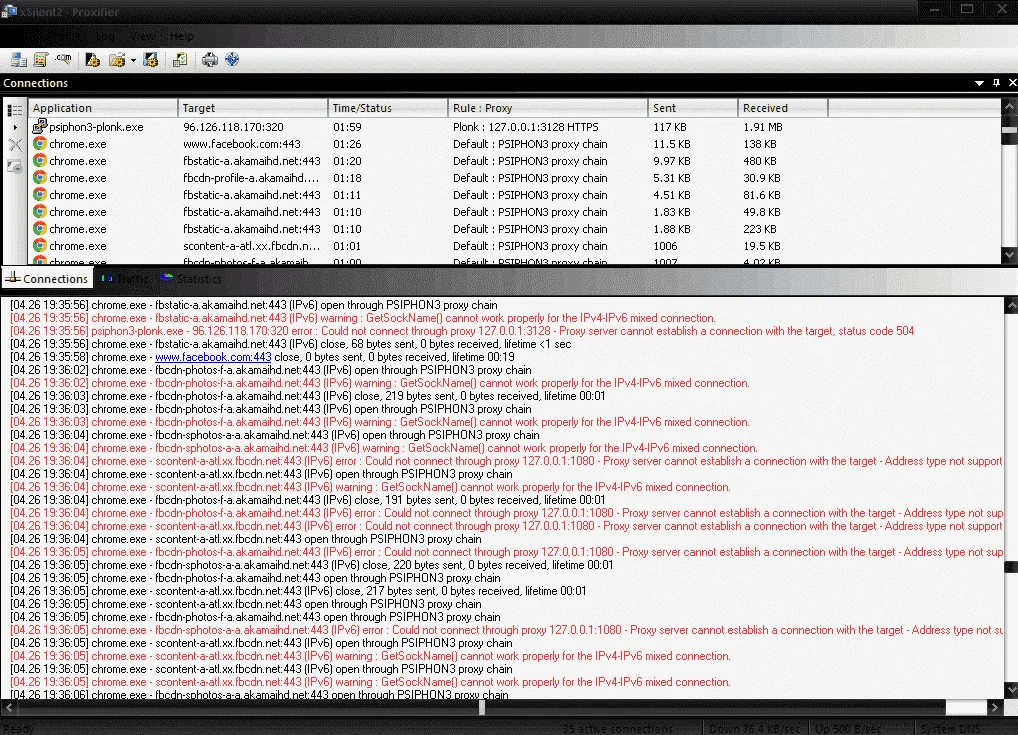
Task: Click the blue globe toolbar icon
Action: tap(232, 60)
